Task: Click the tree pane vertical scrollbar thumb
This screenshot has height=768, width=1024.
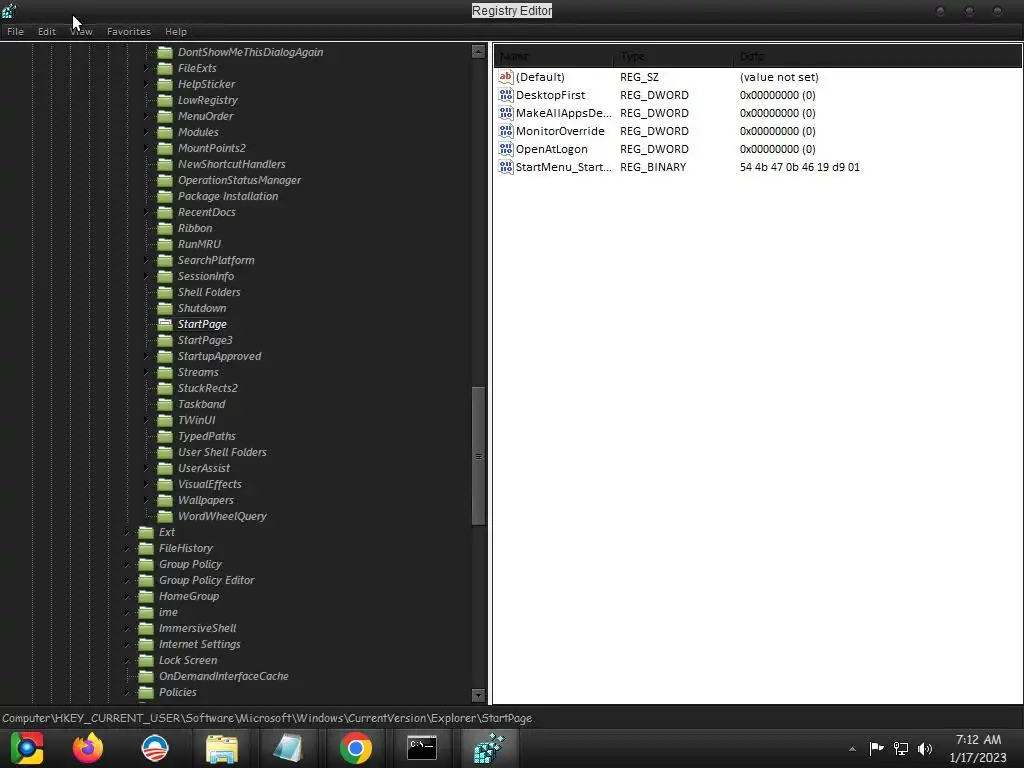Action: pyautogui.click(x=478, y=456)
